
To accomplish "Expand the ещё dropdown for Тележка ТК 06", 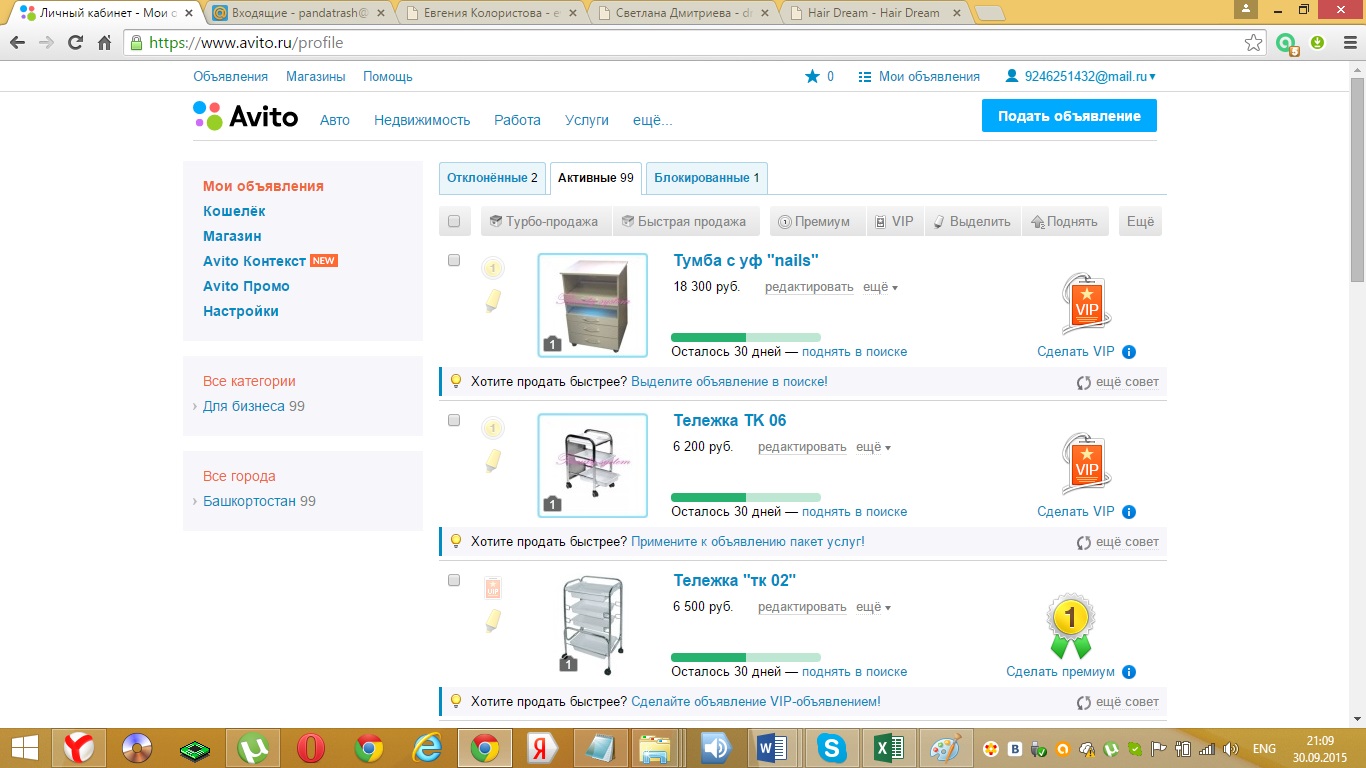I will (874, 447).
